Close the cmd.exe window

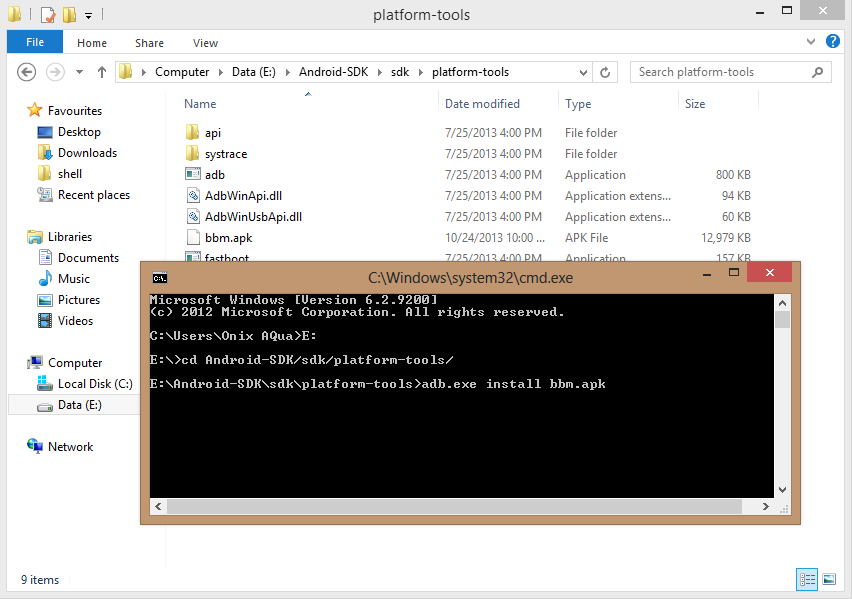[x=769, y=272]
